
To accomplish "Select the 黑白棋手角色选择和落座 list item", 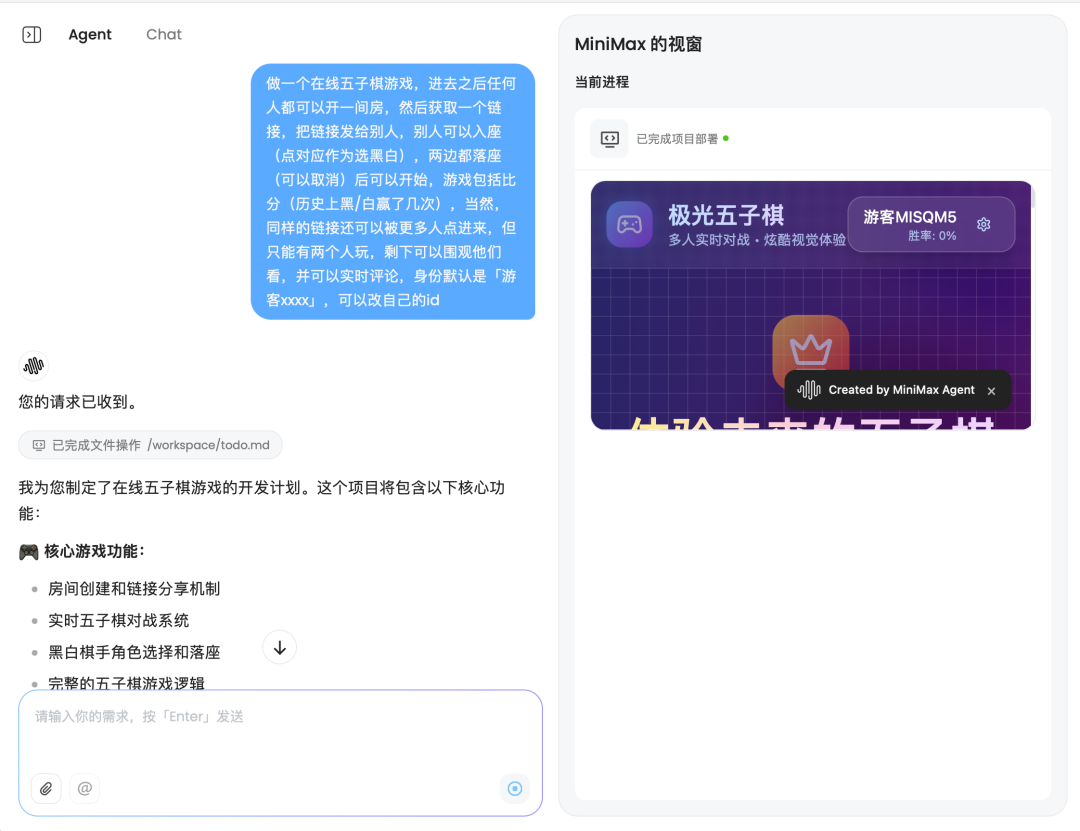I will [x=134, y=652].
